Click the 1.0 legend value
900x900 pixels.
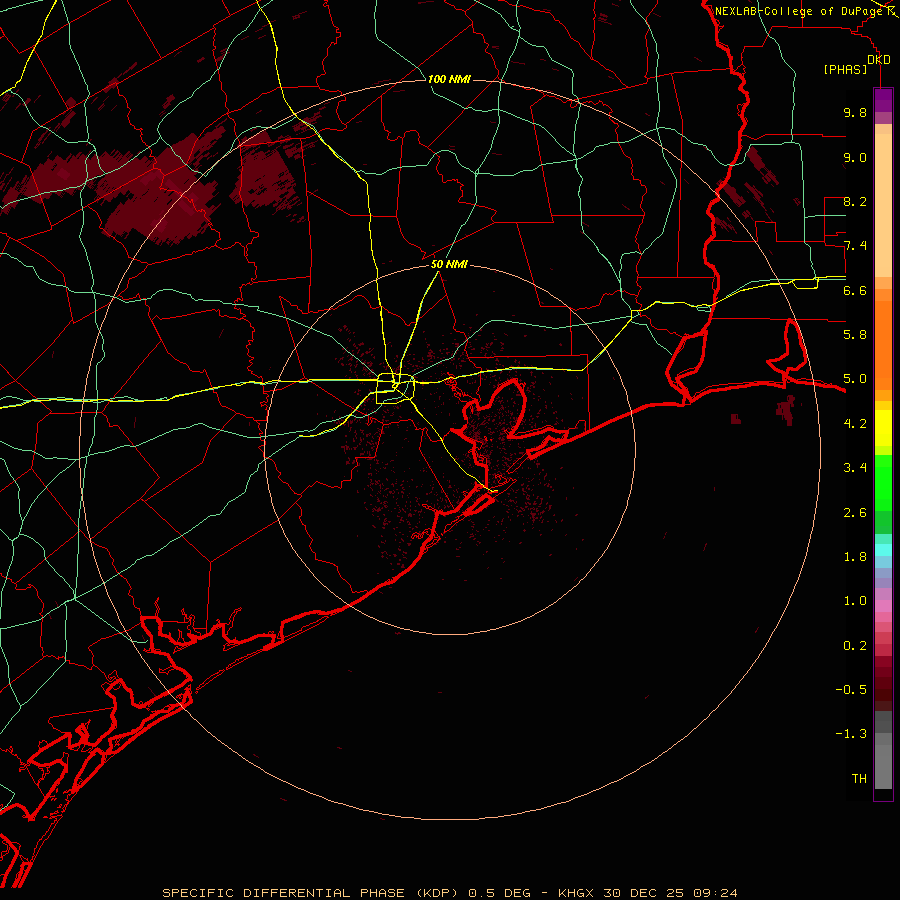(855, 601)
